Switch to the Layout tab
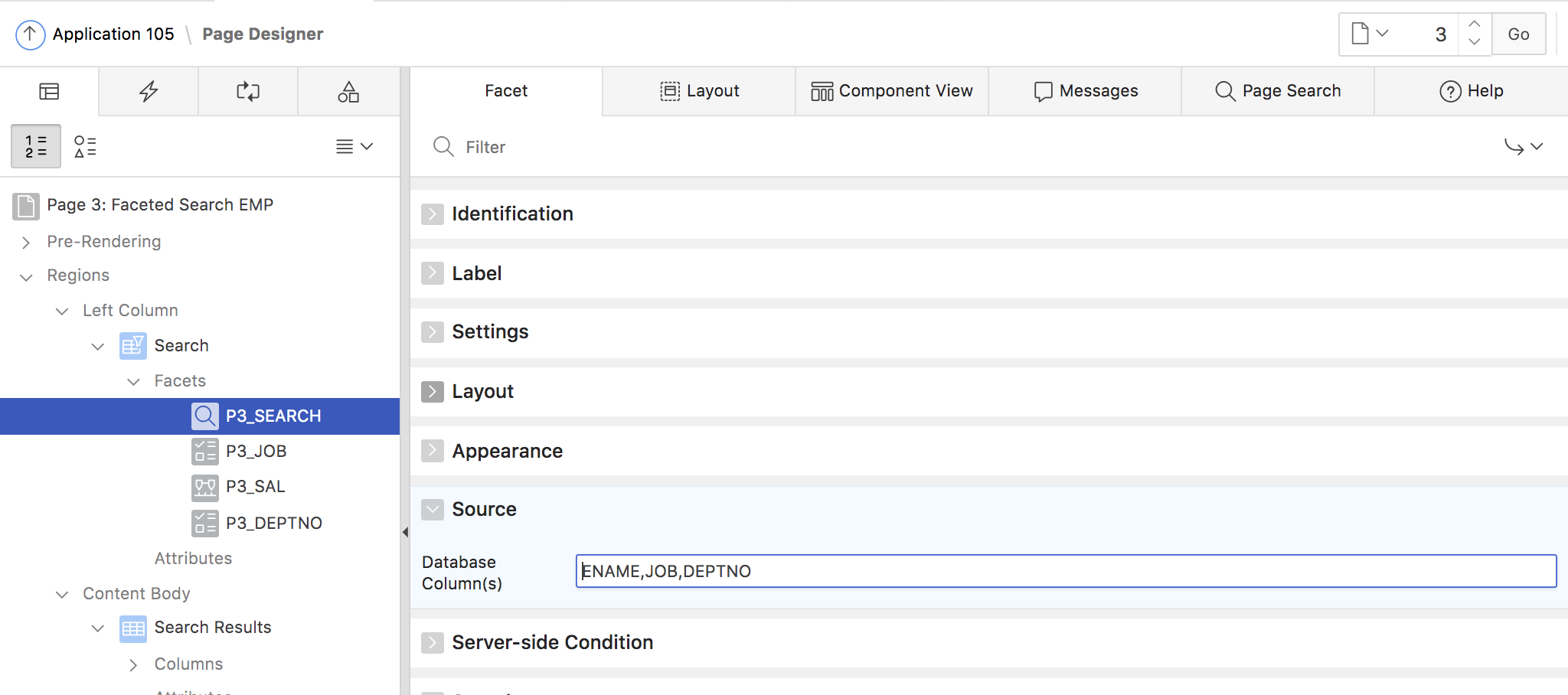The height and width of the screenshot is (695, 1568). (697, 90)
